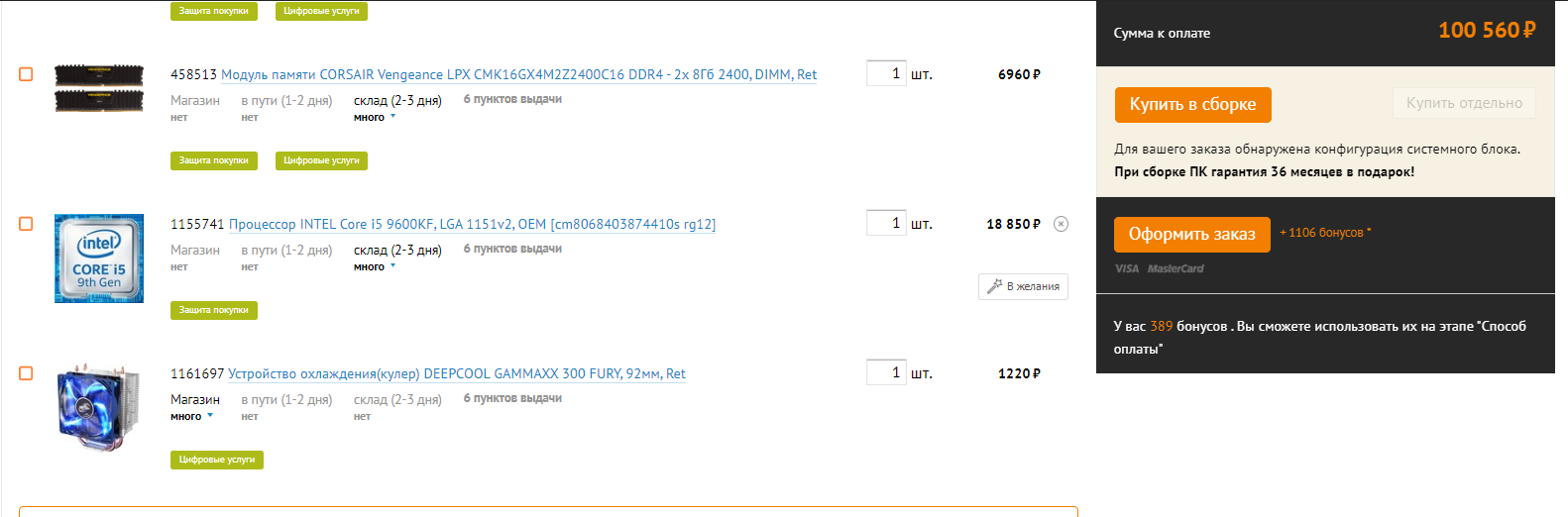1568x517 pixels.
Task: Click 'Защита покупки' tag under Intel processor
Action: point(214,310)
